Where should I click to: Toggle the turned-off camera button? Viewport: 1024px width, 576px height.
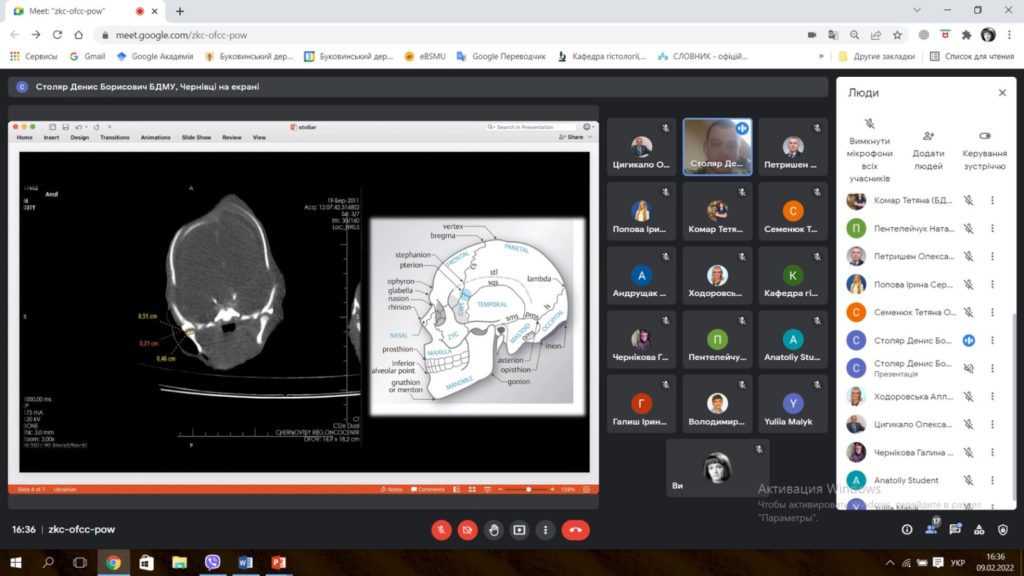467,529
